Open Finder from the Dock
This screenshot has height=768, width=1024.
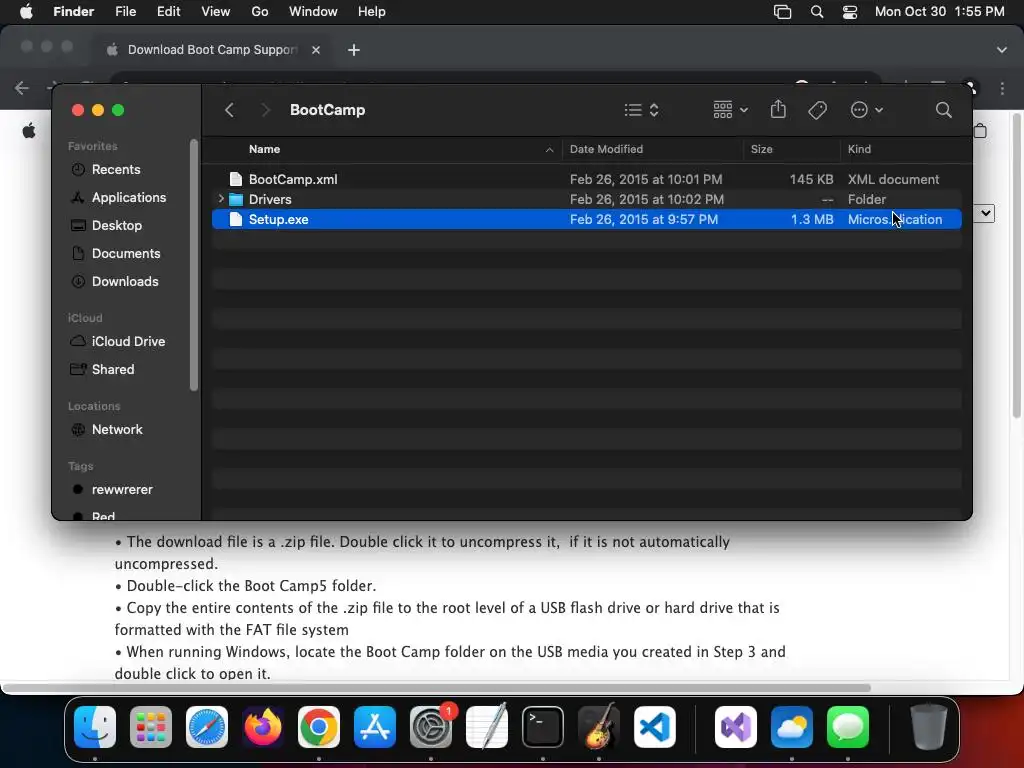[x=95, y=727]
